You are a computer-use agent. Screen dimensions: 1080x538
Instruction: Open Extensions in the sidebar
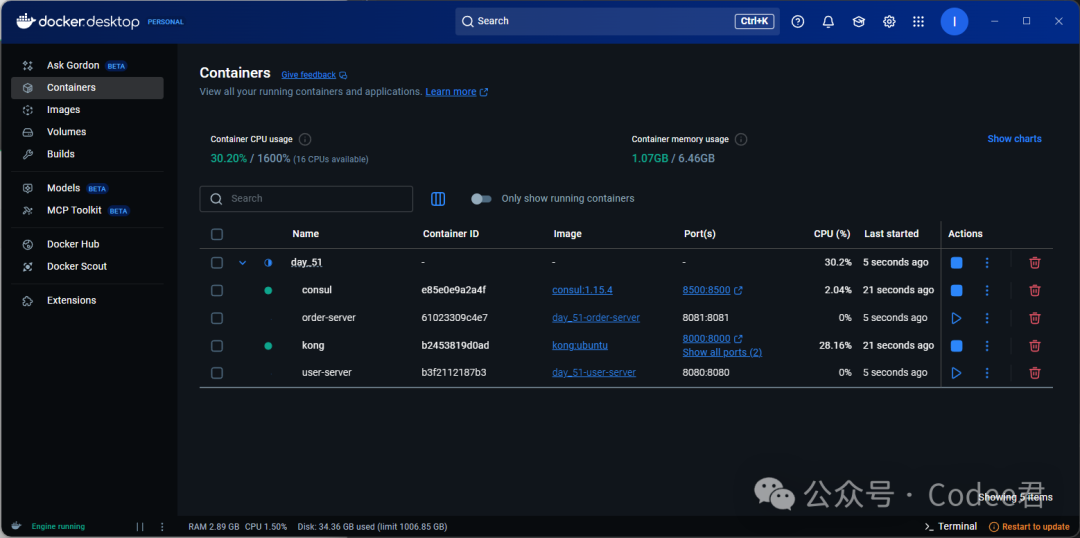point(87,300)
